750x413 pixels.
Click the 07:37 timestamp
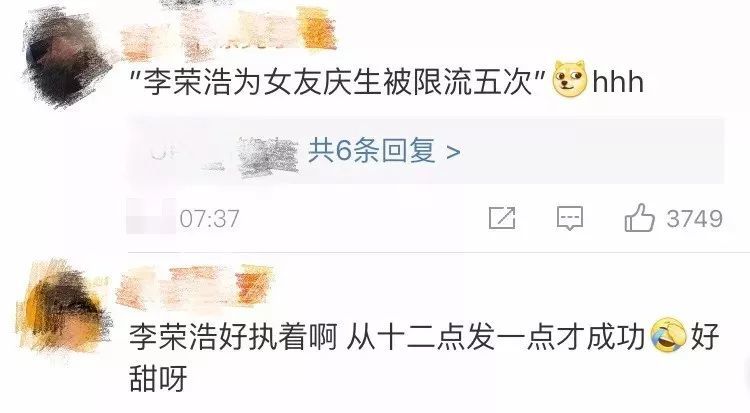210,219
